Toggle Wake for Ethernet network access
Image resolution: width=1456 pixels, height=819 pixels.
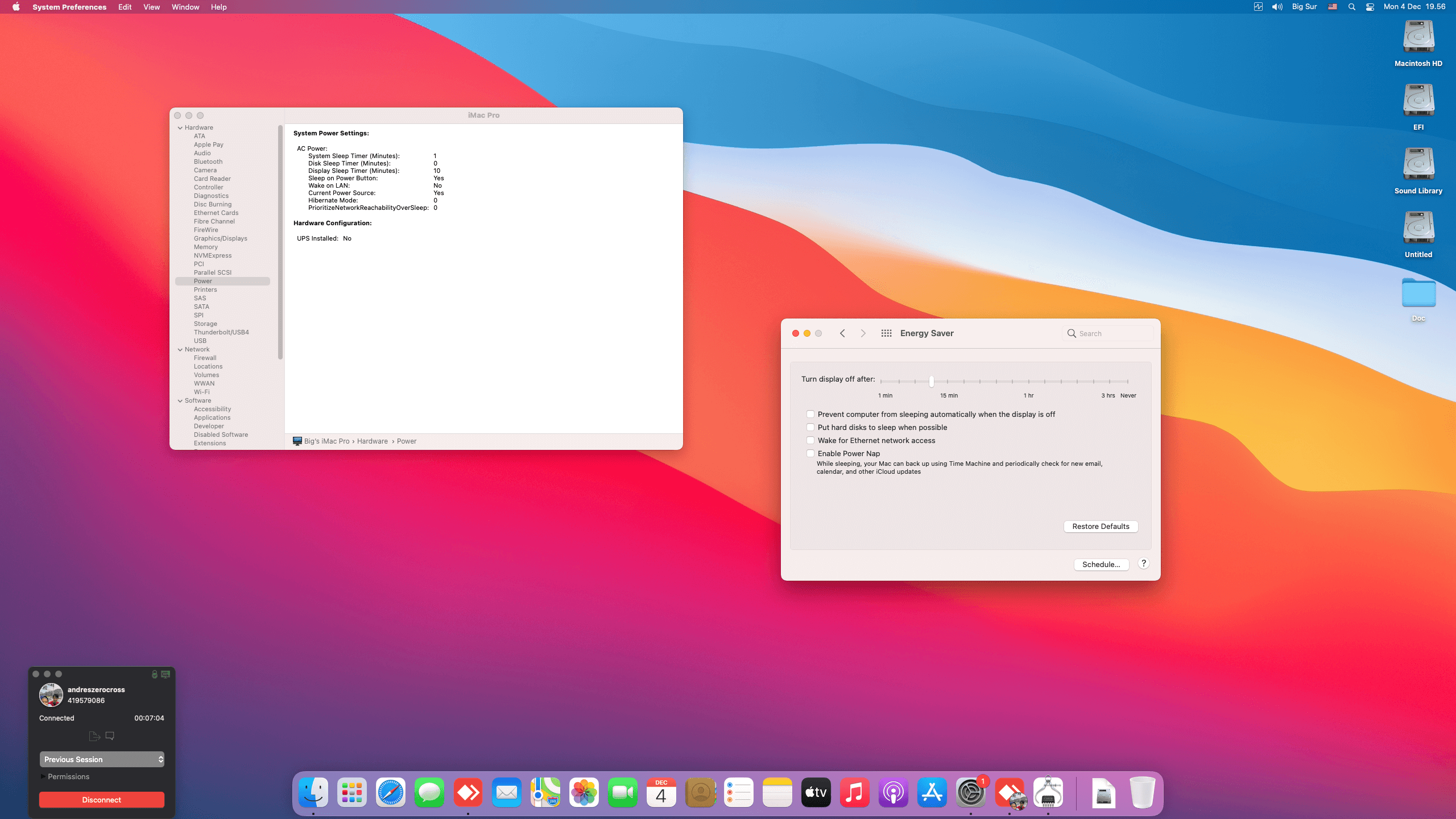810,440
